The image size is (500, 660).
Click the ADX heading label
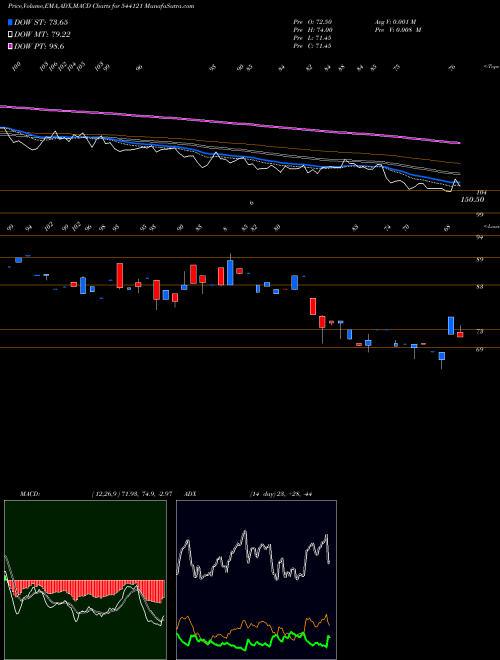[x=190, y=494]
